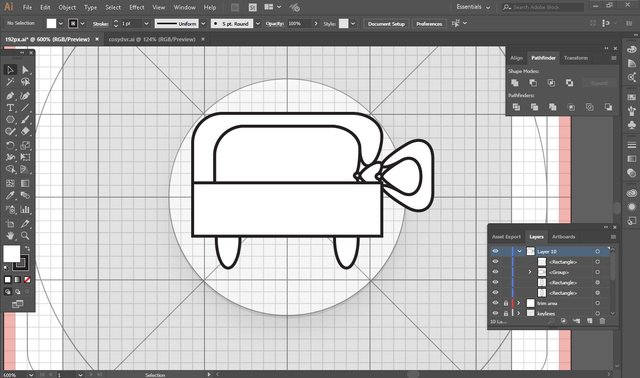Open the 5 pt. Round brush dropdown

(x=258, y=24)
